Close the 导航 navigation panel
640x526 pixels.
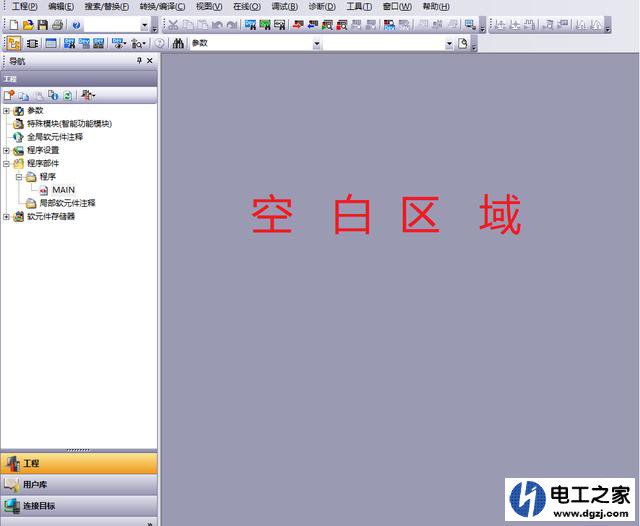coord(150,61)
